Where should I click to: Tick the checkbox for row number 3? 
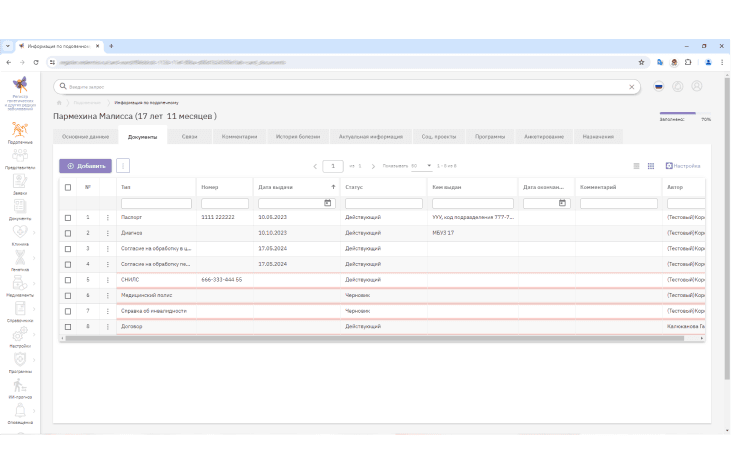click(x=68, y=249)
